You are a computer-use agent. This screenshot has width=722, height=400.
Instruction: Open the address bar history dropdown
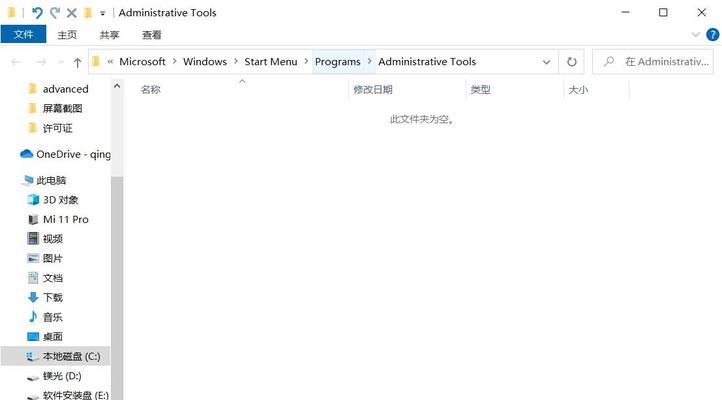pyautogui.click(x=546, y=62)
